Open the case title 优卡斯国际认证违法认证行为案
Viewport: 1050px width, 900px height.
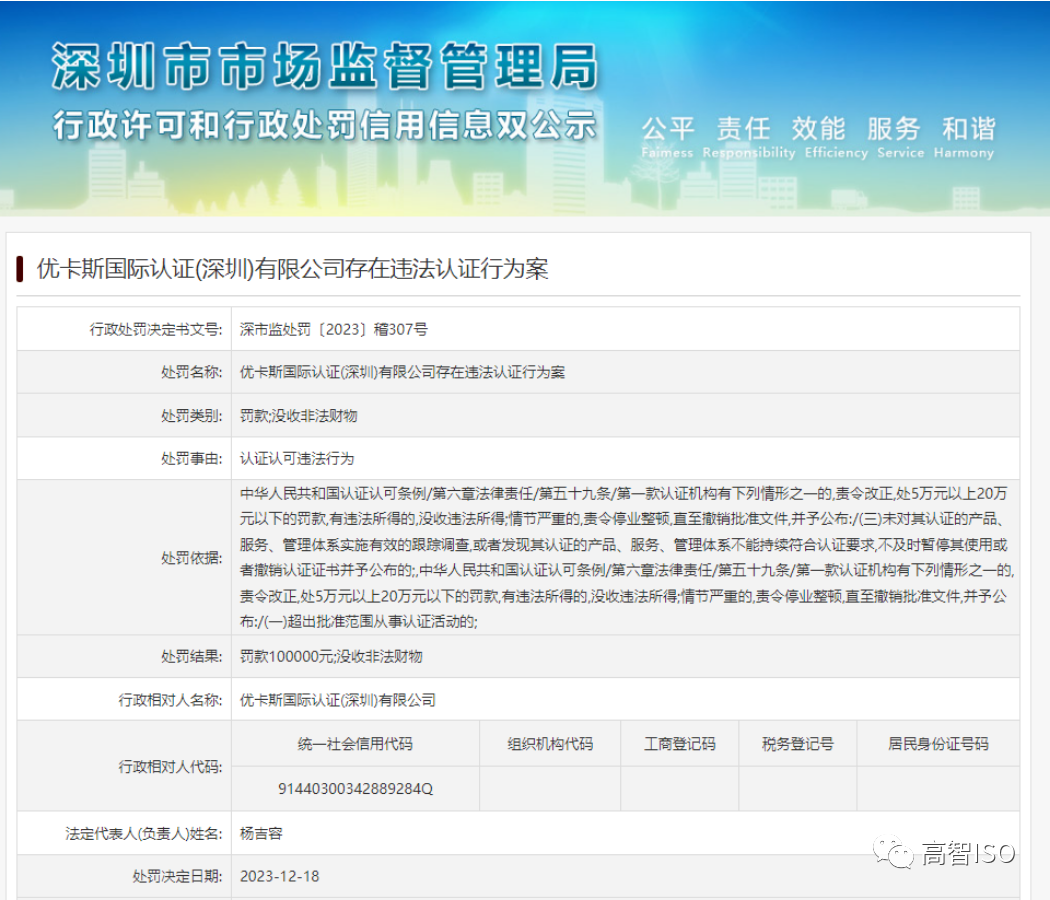tap(290, 268)
